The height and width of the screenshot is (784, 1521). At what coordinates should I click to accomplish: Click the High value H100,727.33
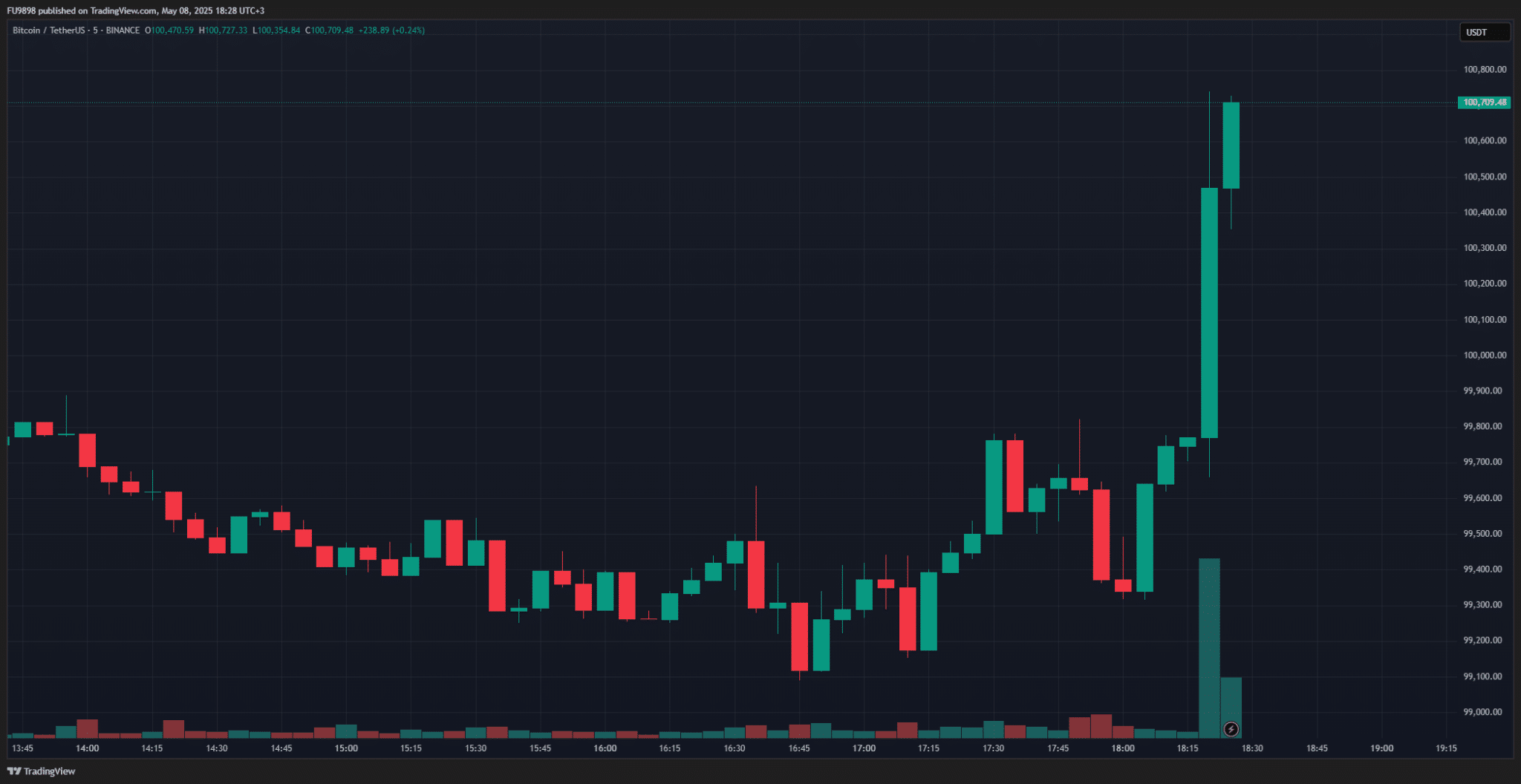click(223, 30)
